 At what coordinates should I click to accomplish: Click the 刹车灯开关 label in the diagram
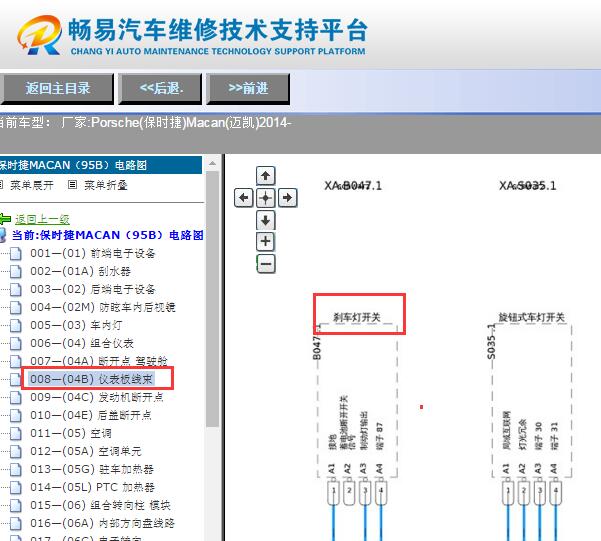(357, 317)
